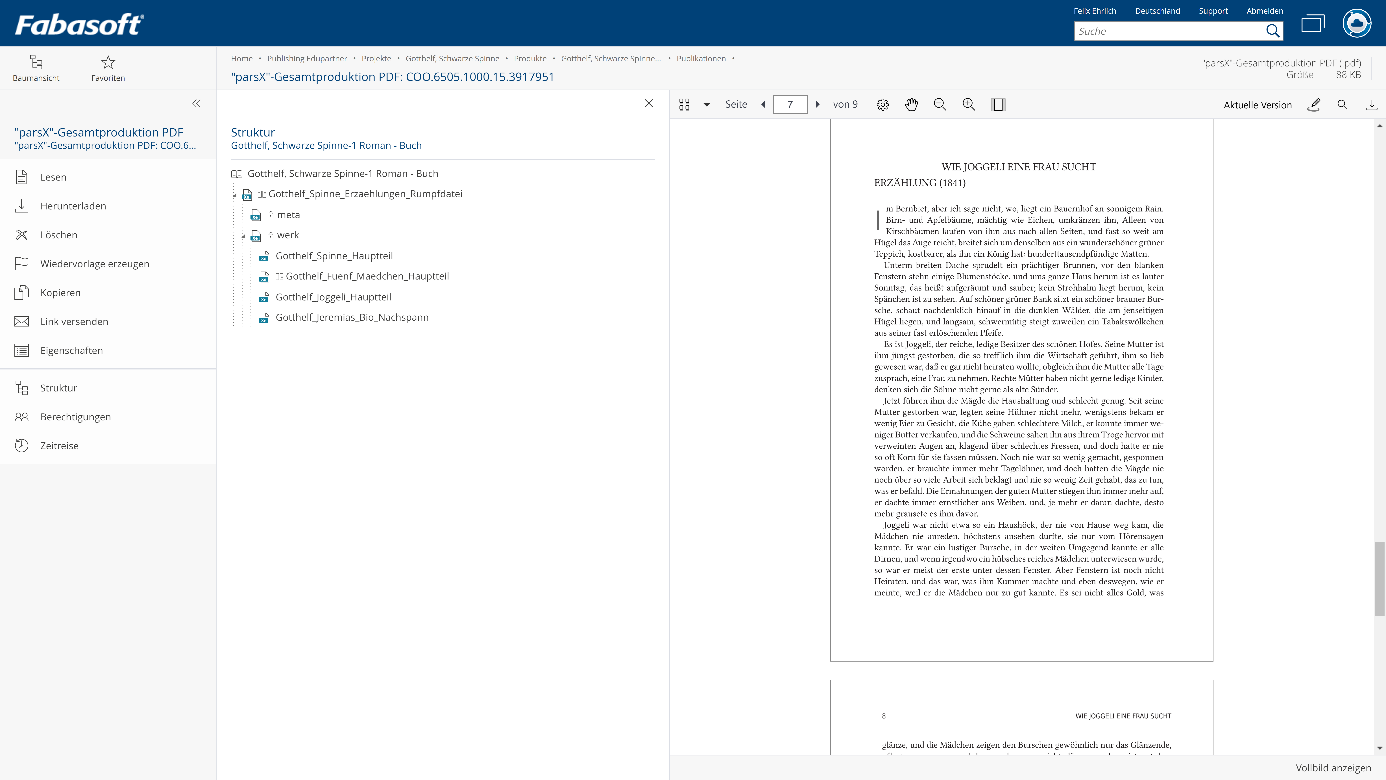Open document search with the magnifier icon
The image size is (1386, 780).
pos(1342,103)
